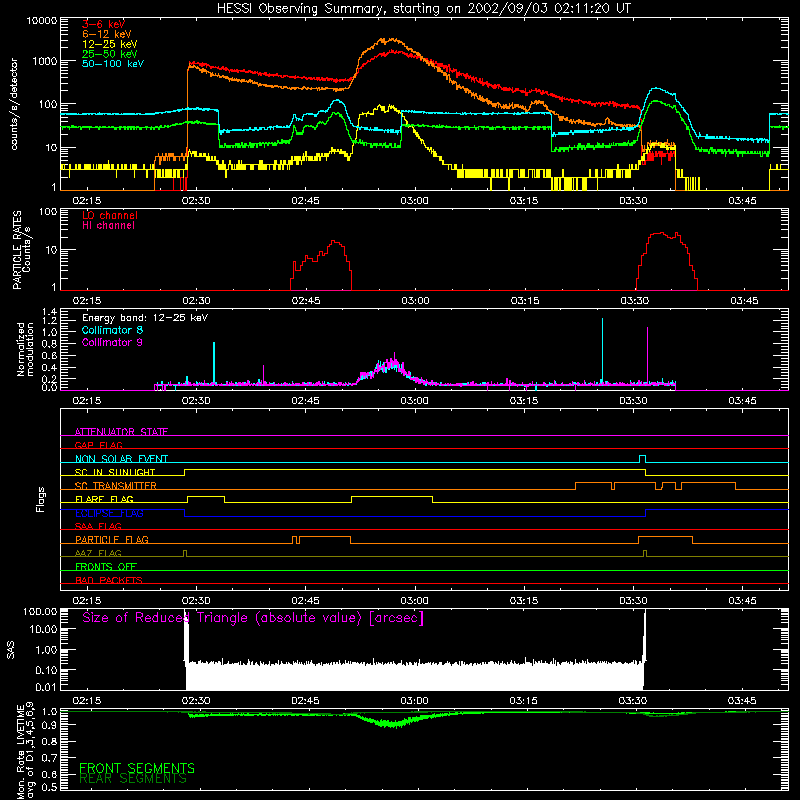Click the 0.7 livetime axis tick value
800x800 pixels.
(x=50, y=757)
